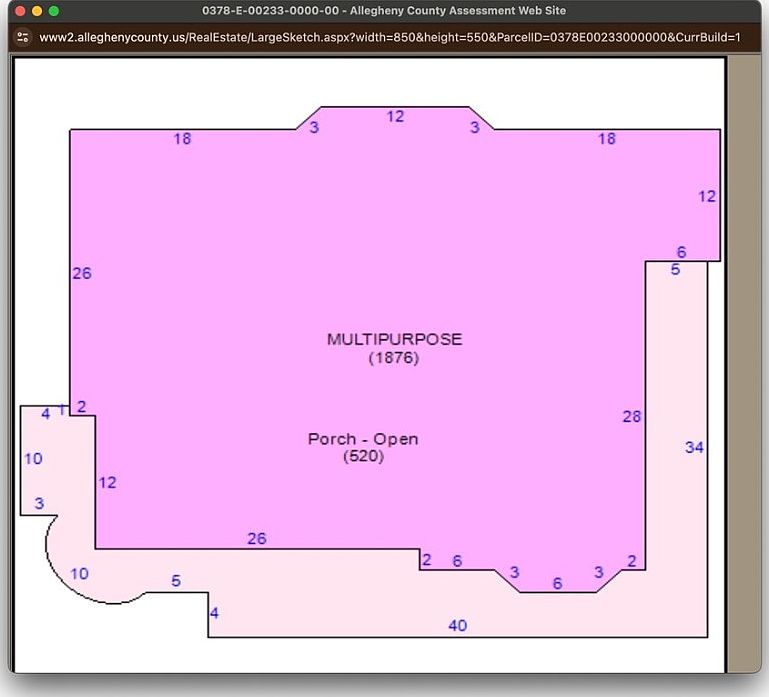Click the 40 dimension label
This screenshot has width=769, height=697.
pyautogui.click(x=457, y=626)
